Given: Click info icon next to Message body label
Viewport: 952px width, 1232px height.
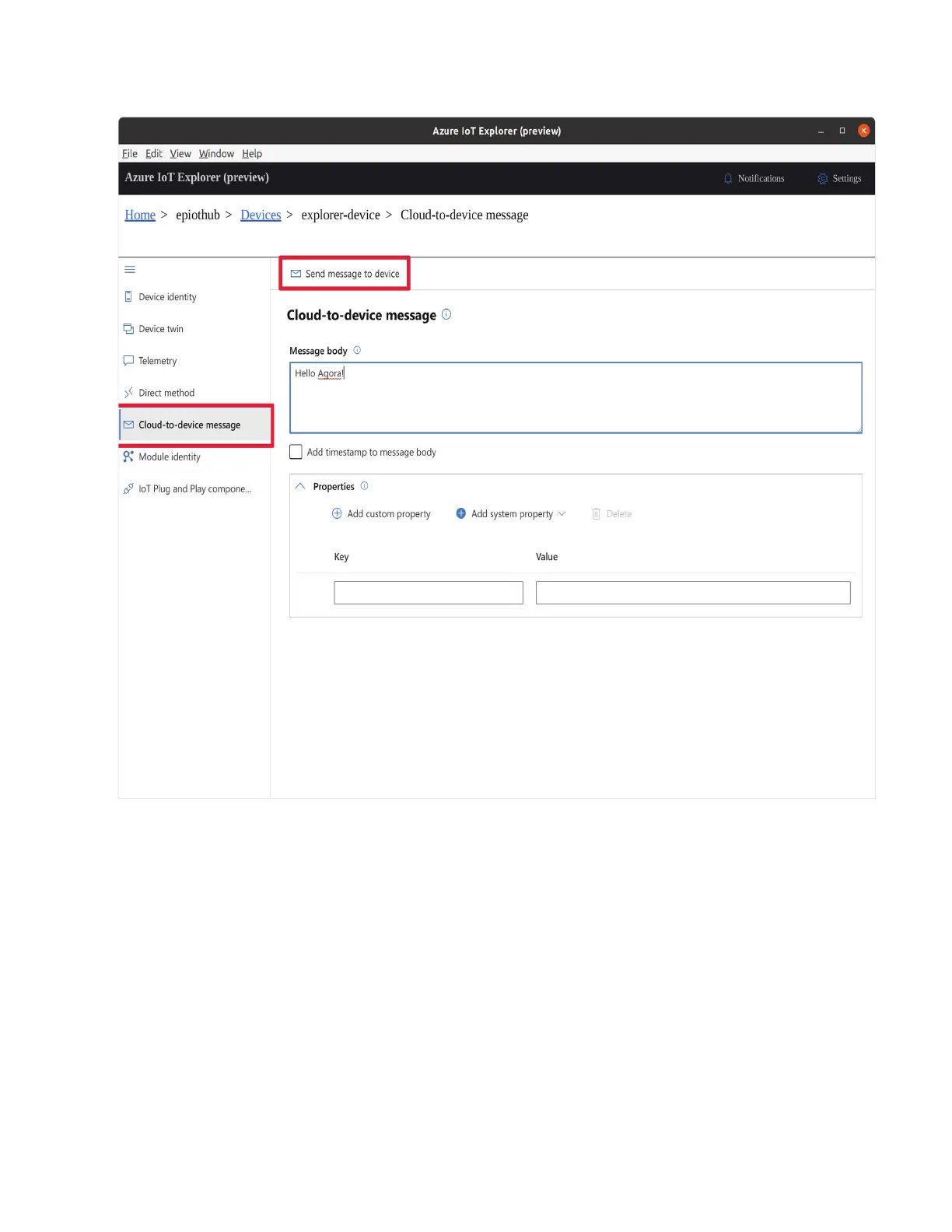Looking at the screenshot, I should [x=357, y=350].
